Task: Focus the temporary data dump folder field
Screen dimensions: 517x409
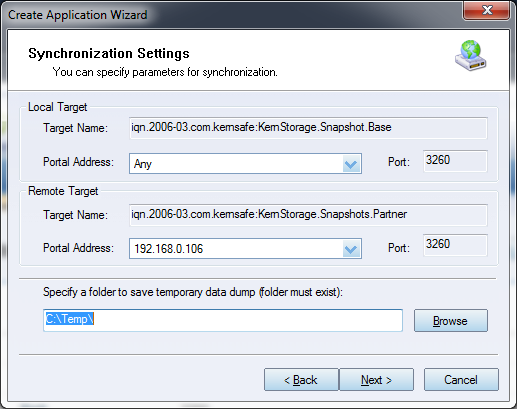Action: click(223, 320)
